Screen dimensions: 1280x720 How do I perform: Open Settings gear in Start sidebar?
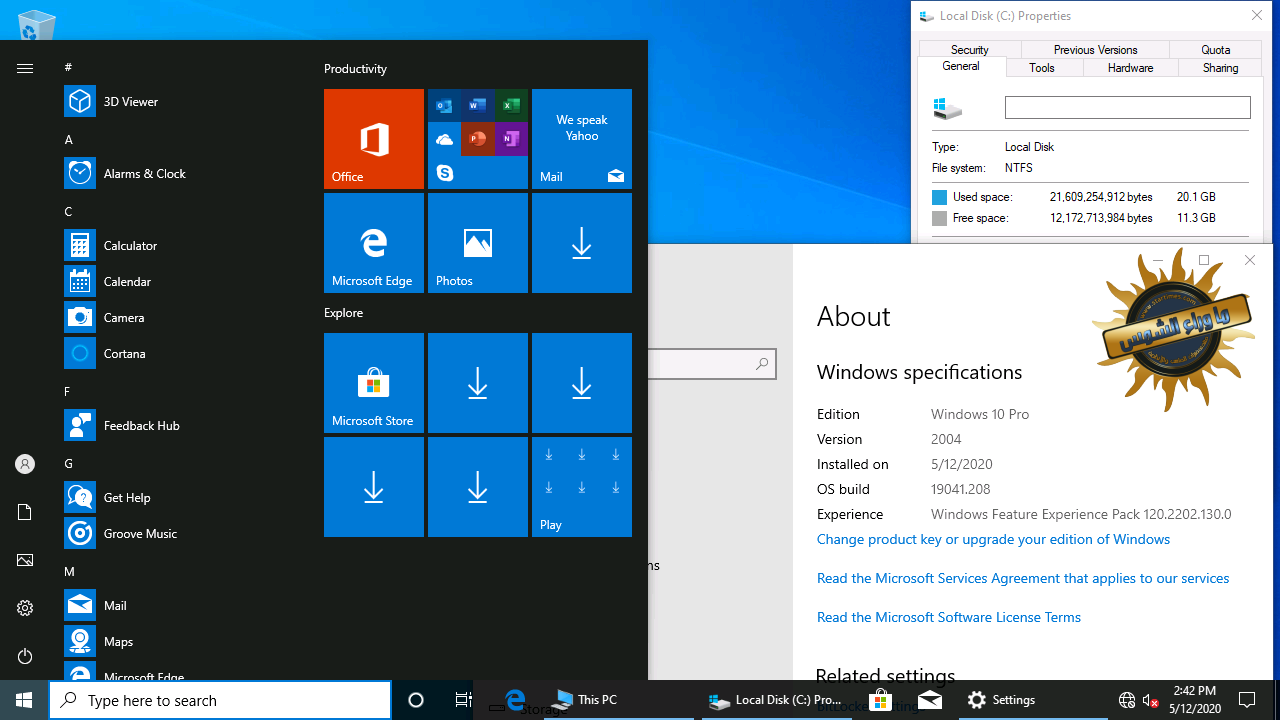point(25,608)
